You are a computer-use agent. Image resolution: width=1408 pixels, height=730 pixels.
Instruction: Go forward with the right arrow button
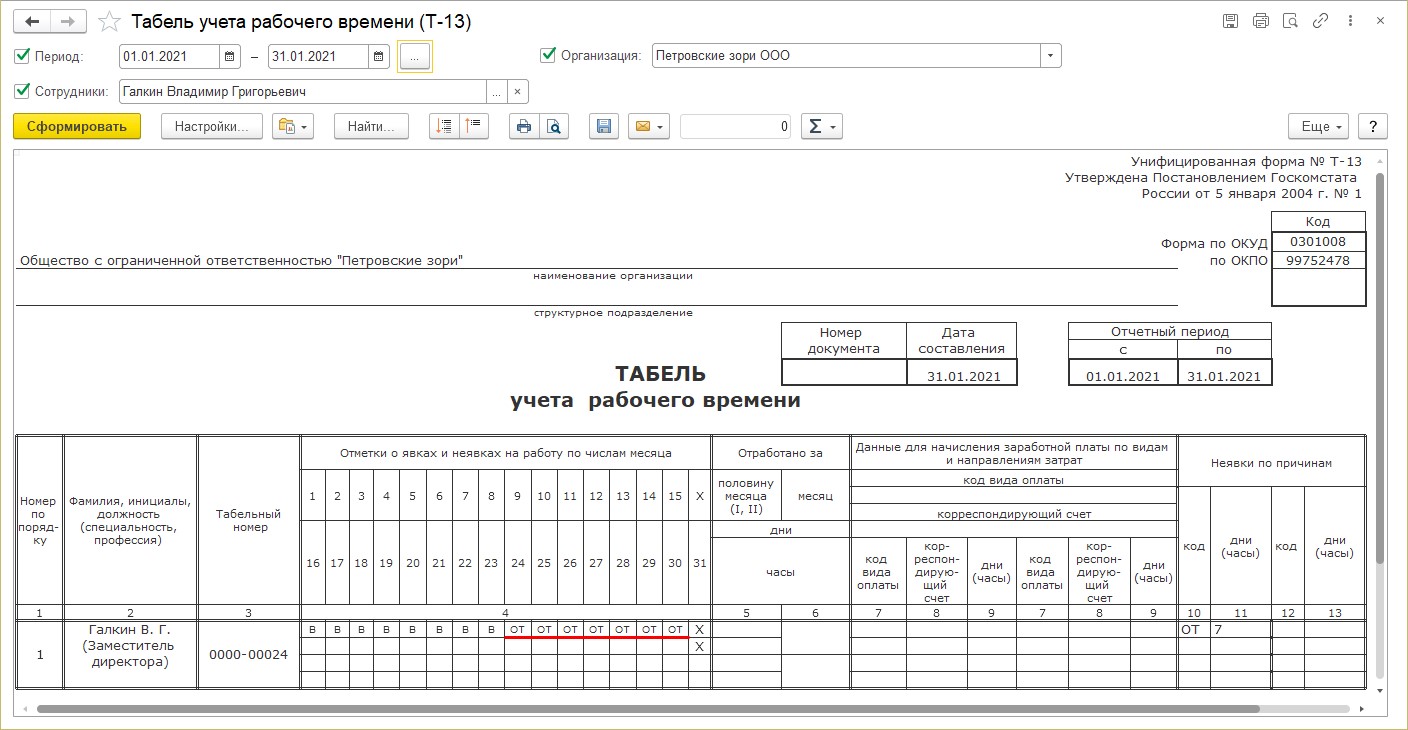click(68, 21)
